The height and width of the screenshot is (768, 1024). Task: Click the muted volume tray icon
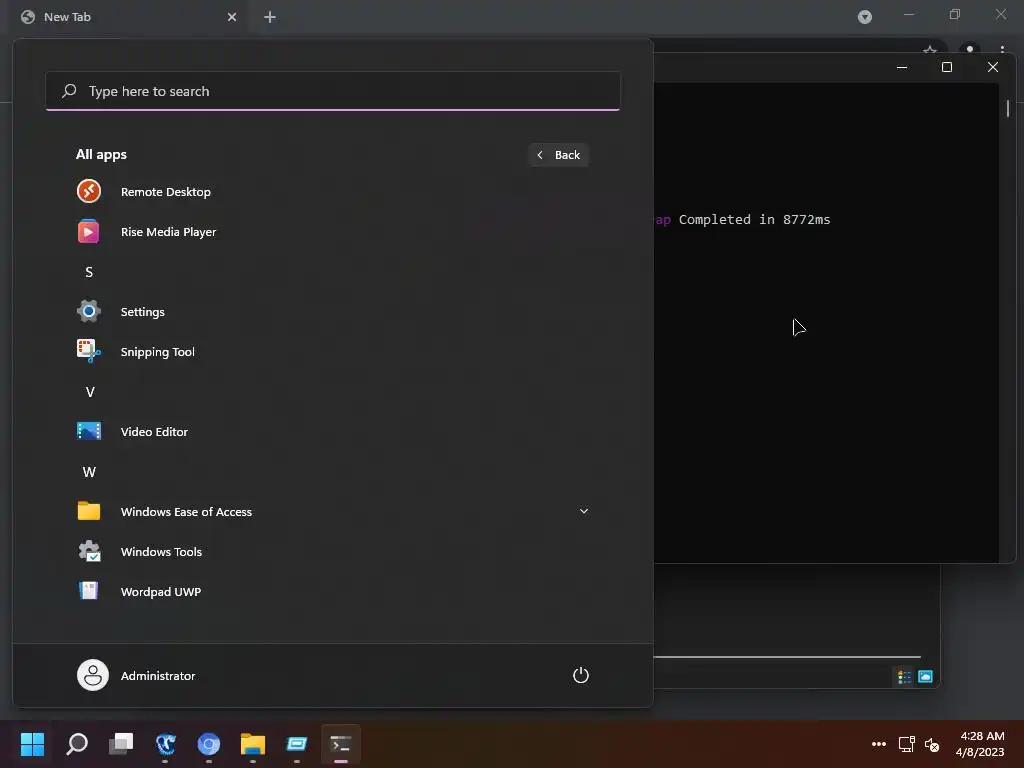932,744
